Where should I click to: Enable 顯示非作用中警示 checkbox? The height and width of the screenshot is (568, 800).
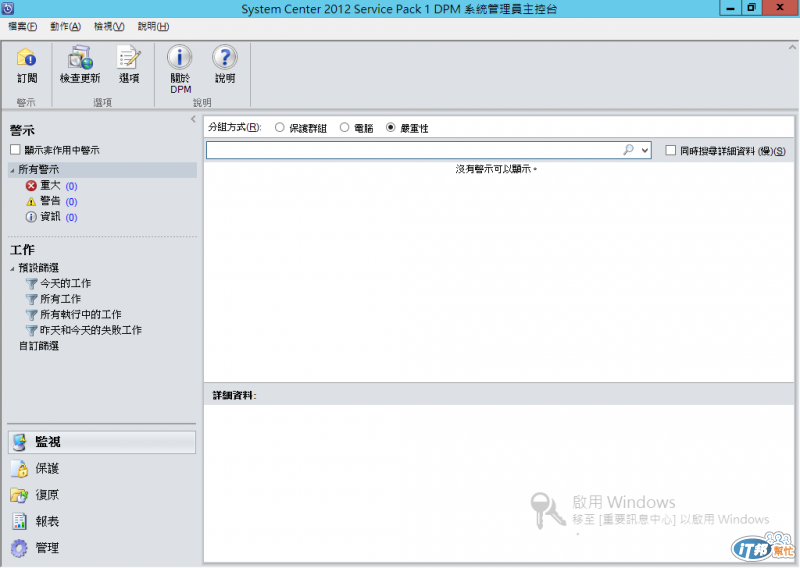tap(15, 150)
